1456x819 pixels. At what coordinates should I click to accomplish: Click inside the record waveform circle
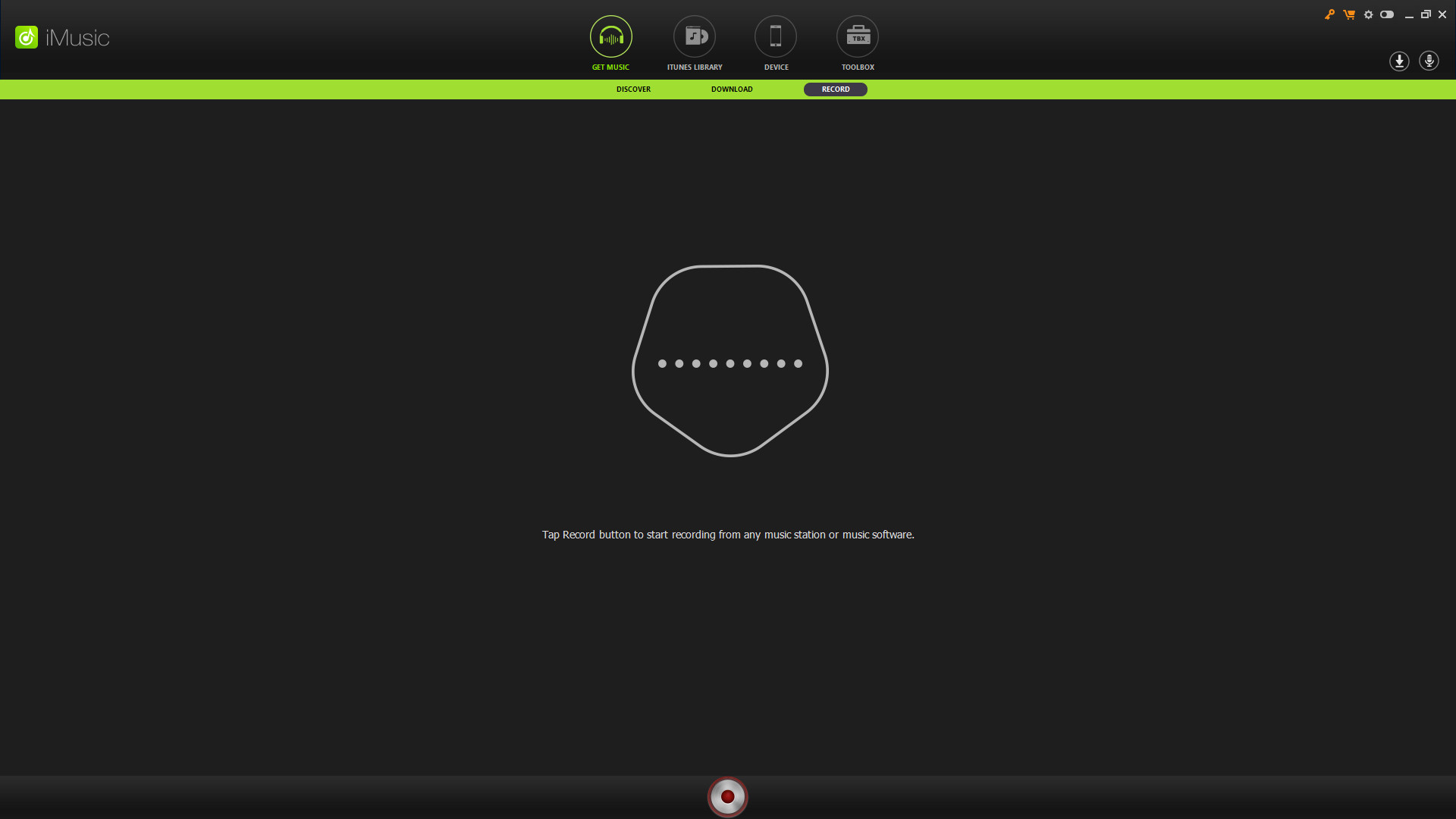pyautogui.click(x=726, y=796)
